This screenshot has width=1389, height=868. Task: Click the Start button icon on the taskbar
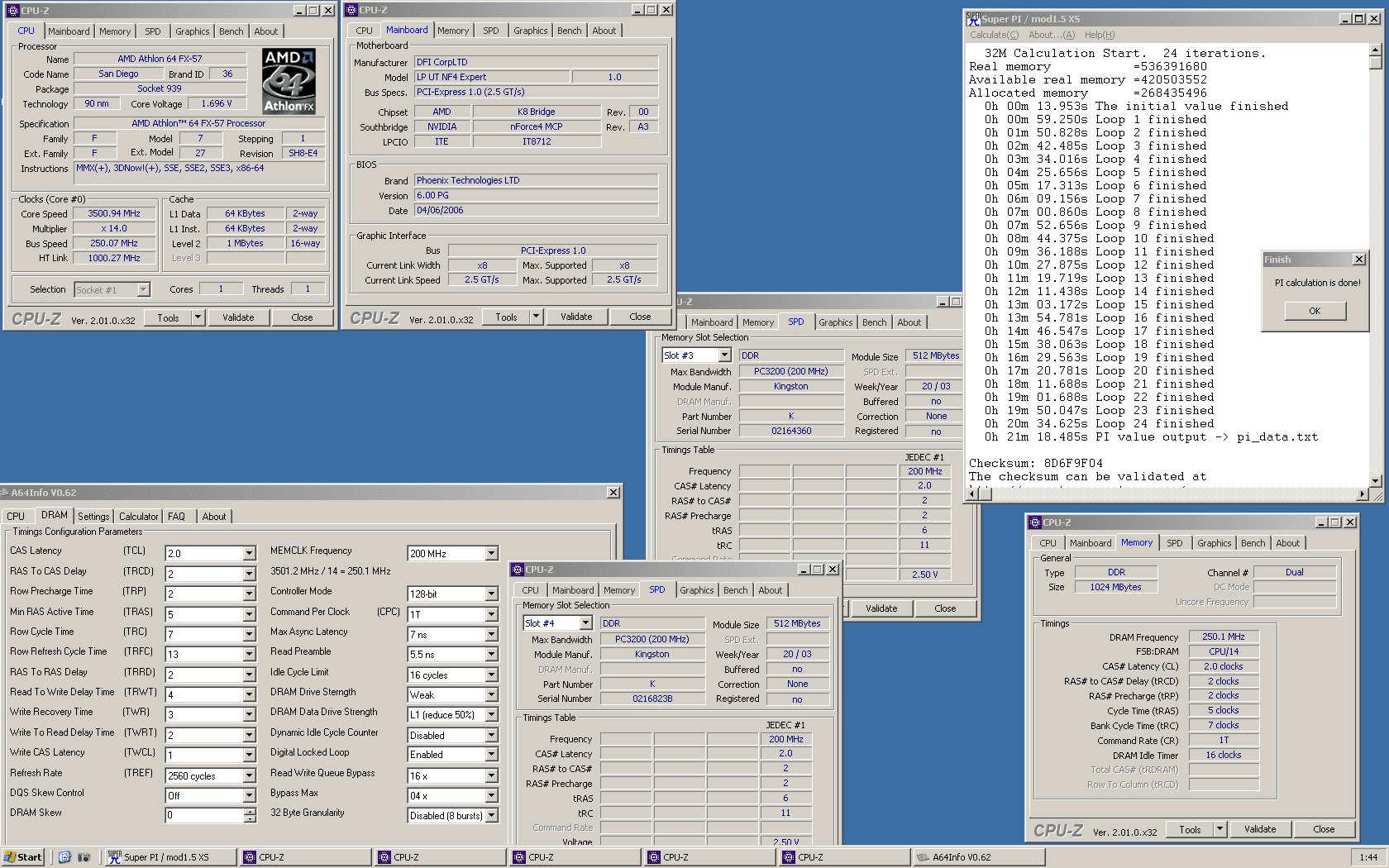pos(23,857)
